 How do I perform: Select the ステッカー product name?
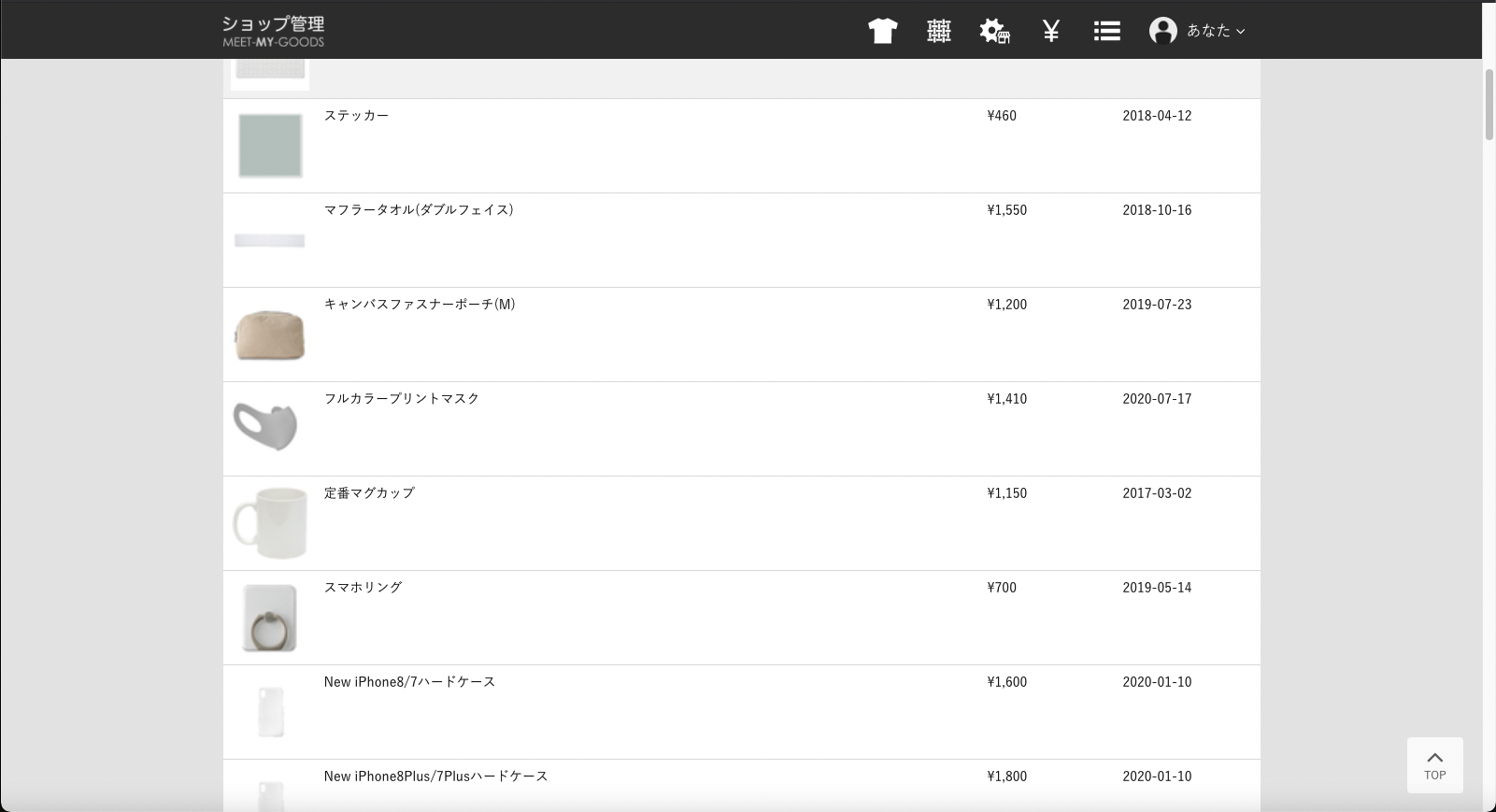(x=356, y=116)
